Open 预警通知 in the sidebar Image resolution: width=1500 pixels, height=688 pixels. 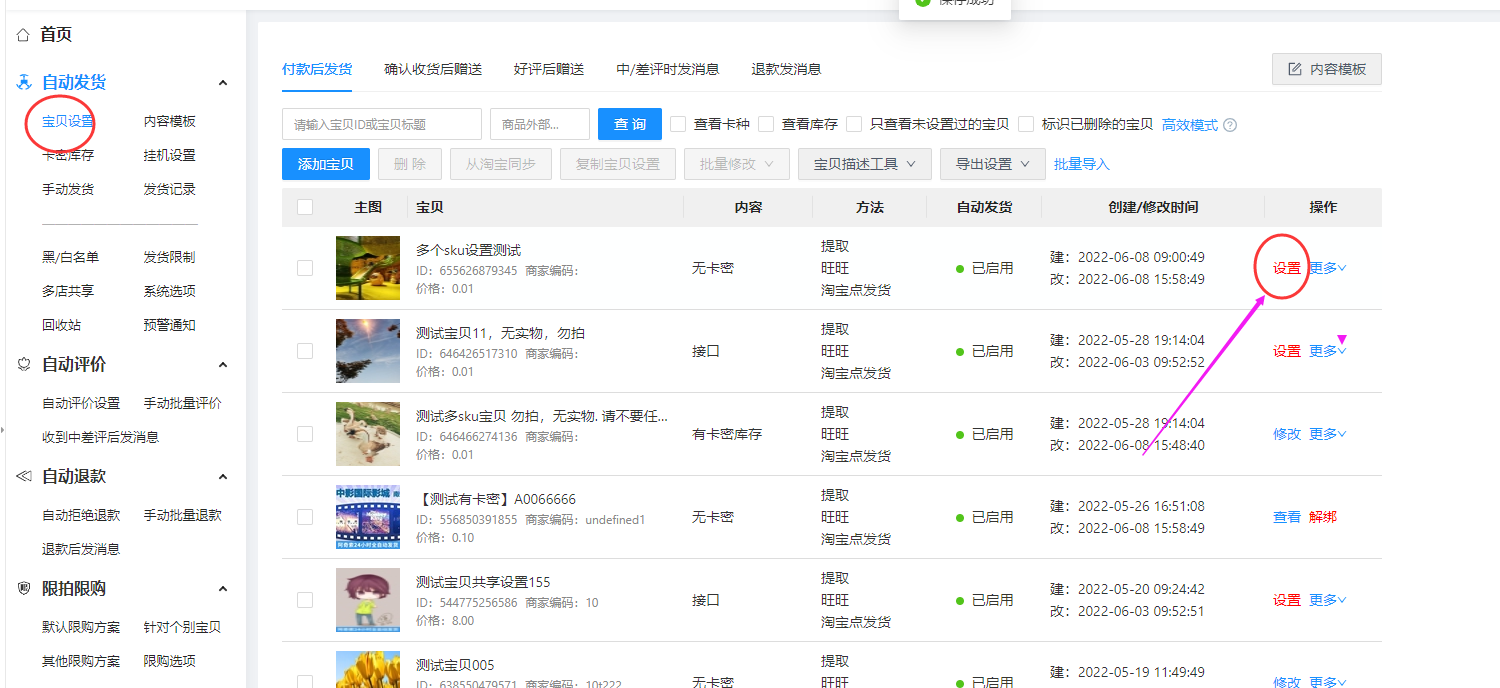pyautogui.click(x=170, y=325)
